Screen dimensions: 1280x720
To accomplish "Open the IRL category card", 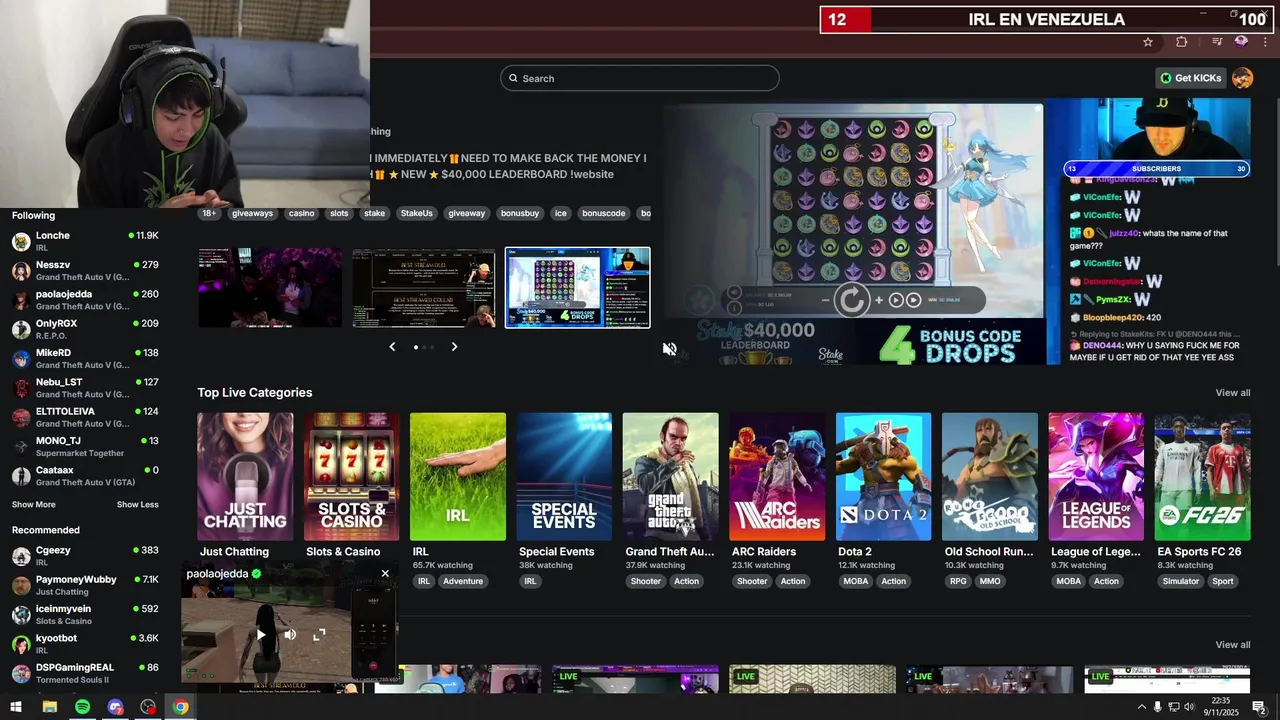I will click(458, 477).
